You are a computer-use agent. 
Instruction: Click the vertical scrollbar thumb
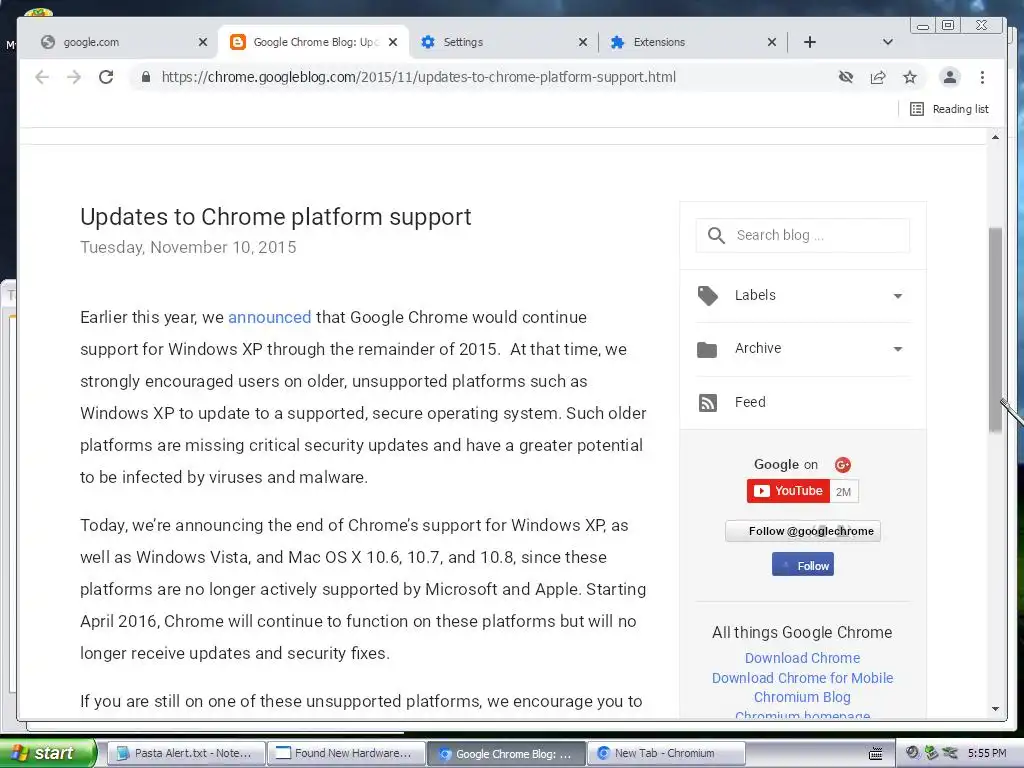pyautogui.click(x=995, y=330)
